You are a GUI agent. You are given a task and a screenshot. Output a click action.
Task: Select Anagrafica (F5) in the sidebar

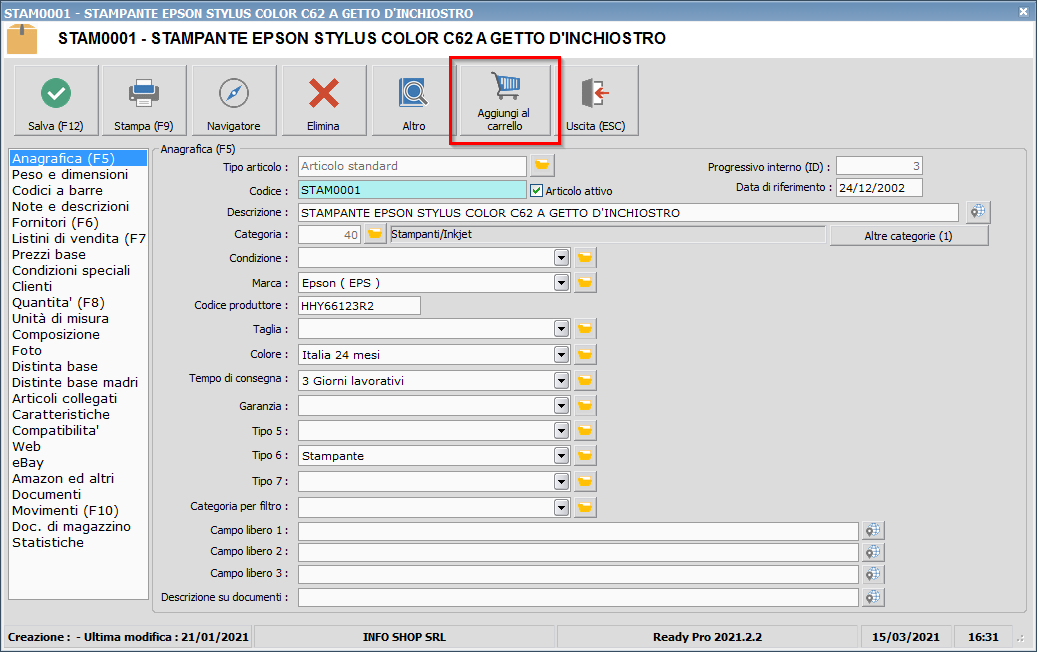[78, 159]
